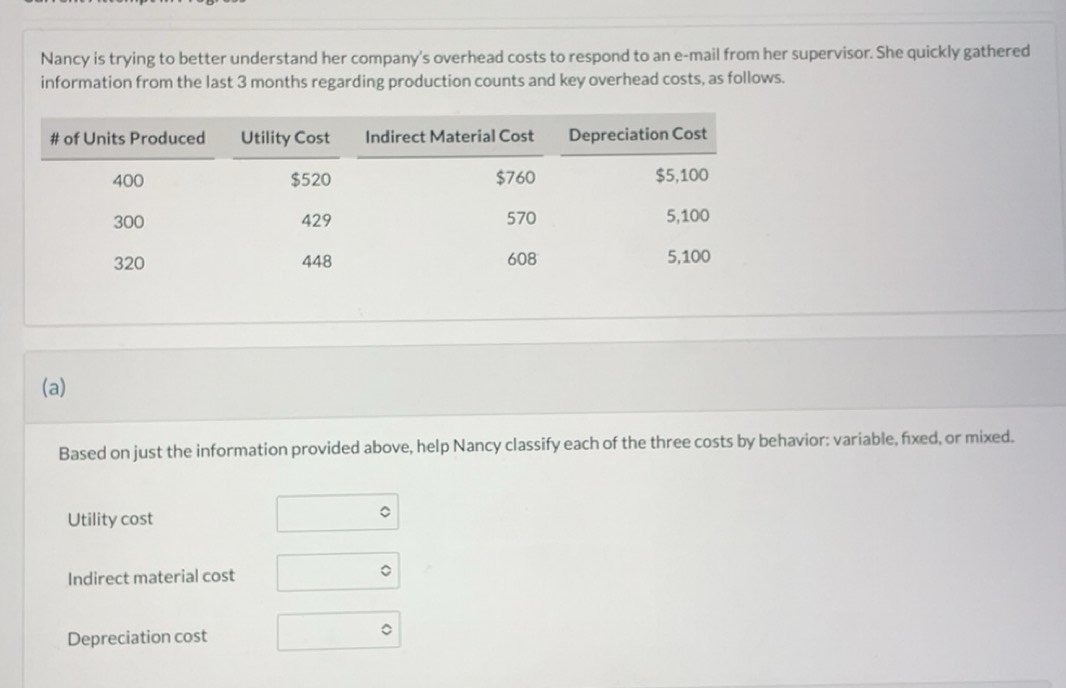Open the Utility cost classification dropdown
The height and width of the screenshot is (688, 1066).
click(338, 513)
